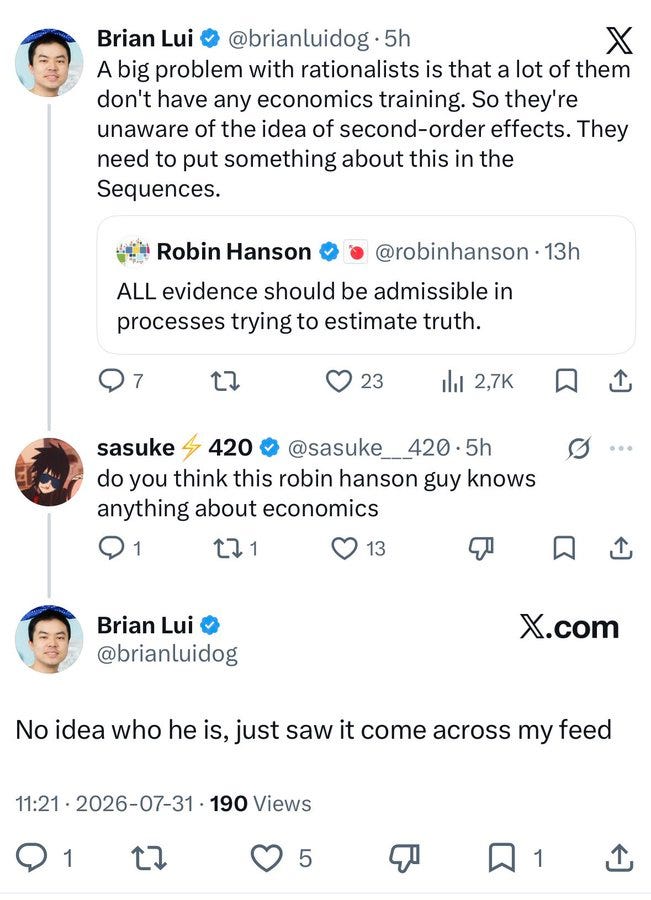Reply to Brian Lui's first tweet
The width and height of the screenshot is (651, 900).
pos(121,381)
